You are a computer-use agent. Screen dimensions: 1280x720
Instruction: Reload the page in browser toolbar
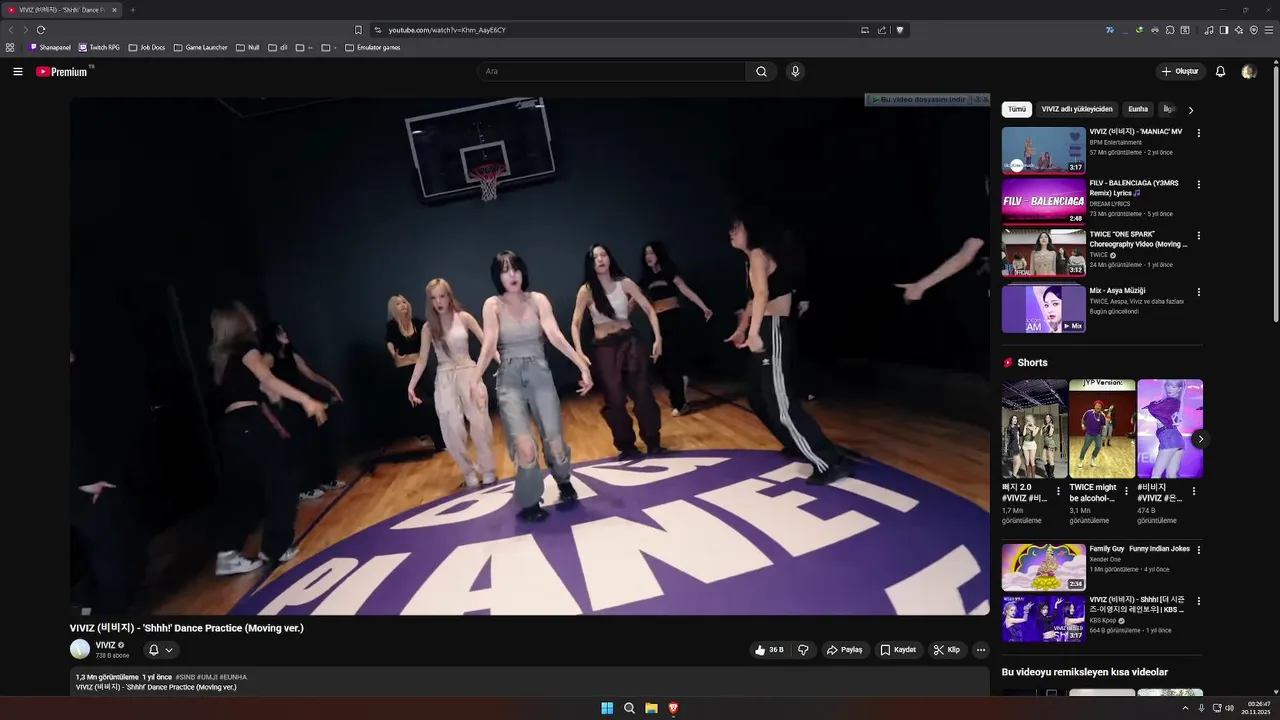click(x=41, y=30)
